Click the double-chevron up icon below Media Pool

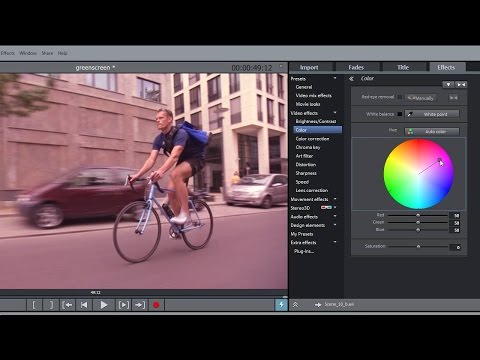point(295,304)
